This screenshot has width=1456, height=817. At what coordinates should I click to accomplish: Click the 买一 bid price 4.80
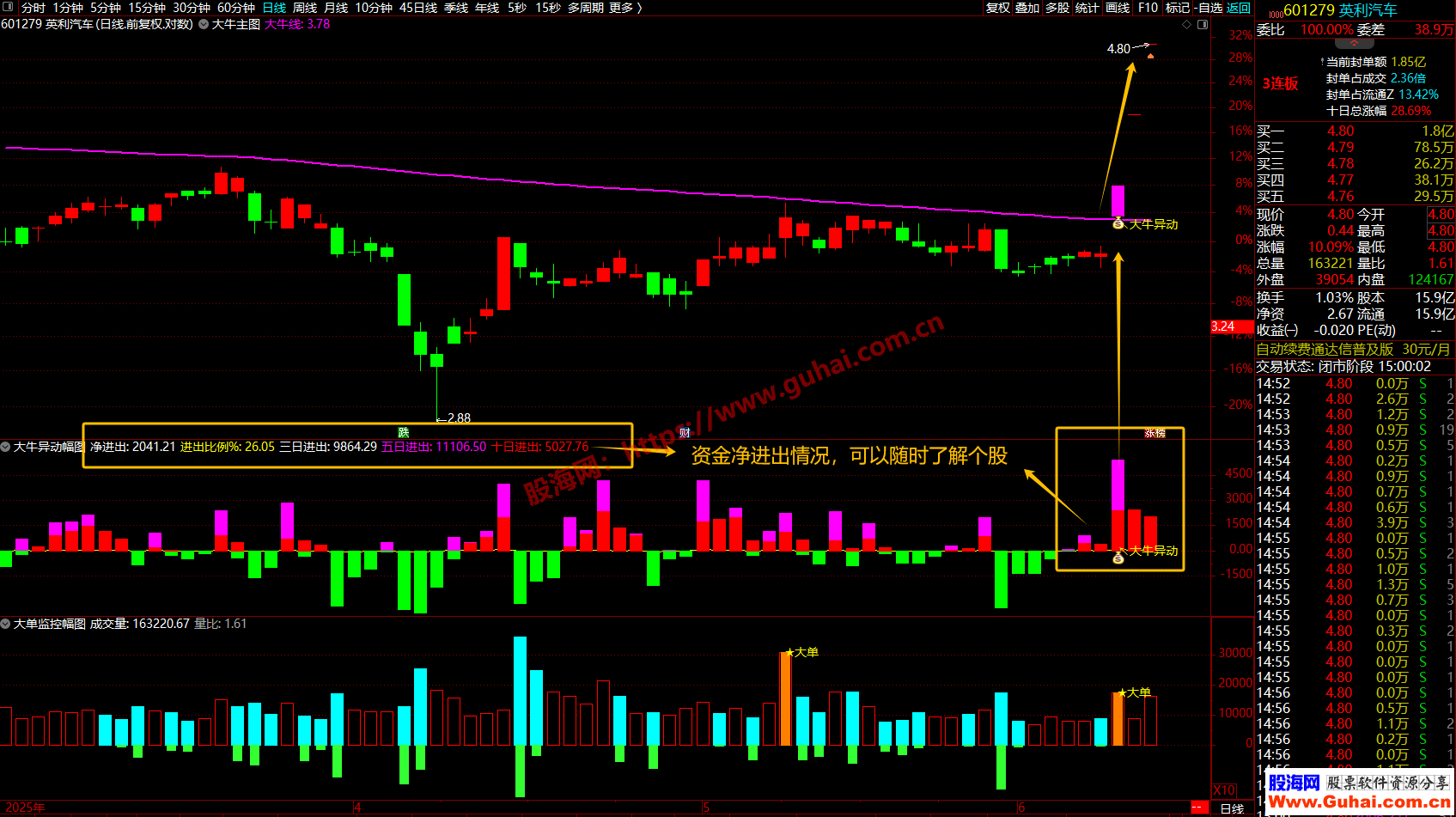coord(1341,131)
